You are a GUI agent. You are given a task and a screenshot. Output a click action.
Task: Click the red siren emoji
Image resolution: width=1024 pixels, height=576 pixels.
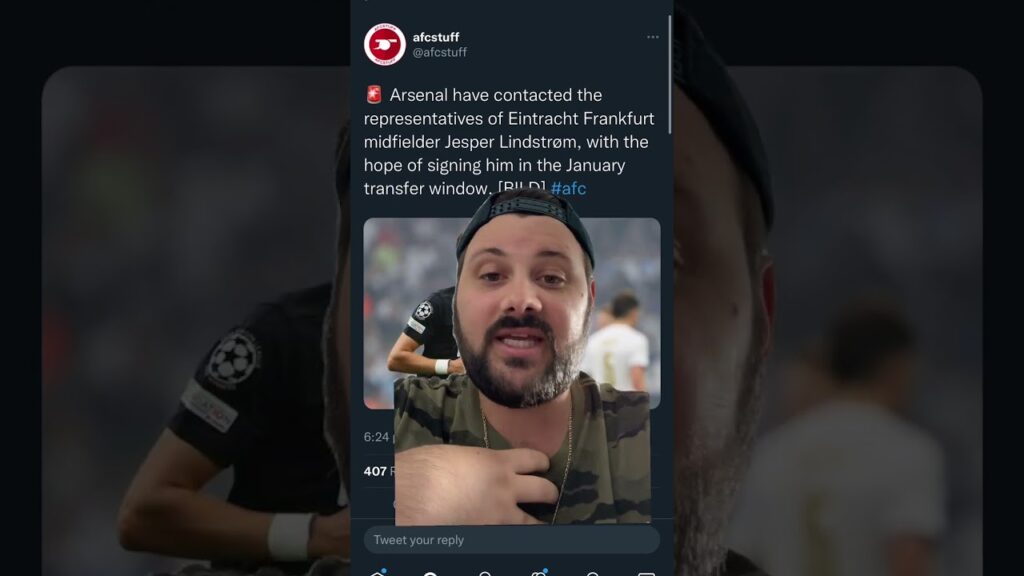[x=374, y=95]
